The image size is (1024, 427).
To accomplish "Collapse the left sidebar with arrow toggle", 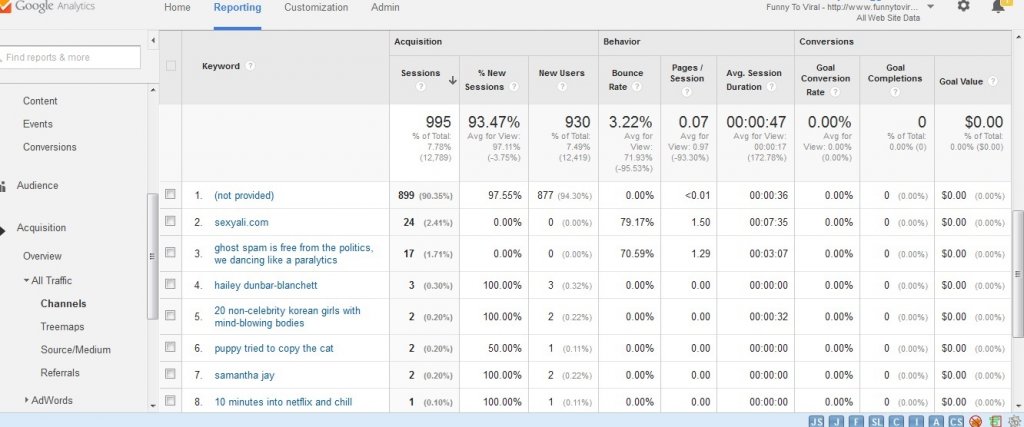I will [153, 40].
